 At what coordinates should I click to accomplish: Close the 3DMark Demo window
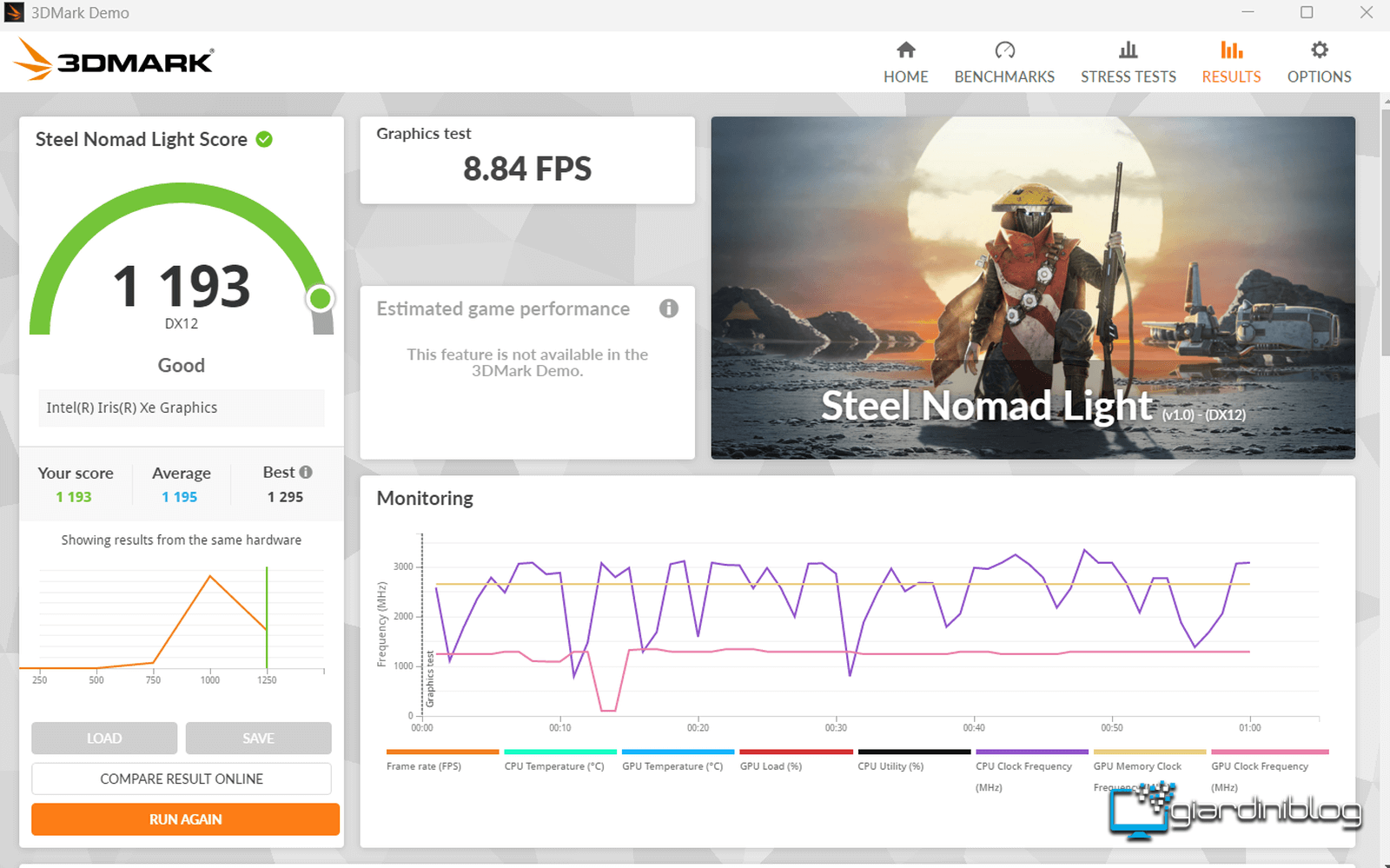[1366, 12]
